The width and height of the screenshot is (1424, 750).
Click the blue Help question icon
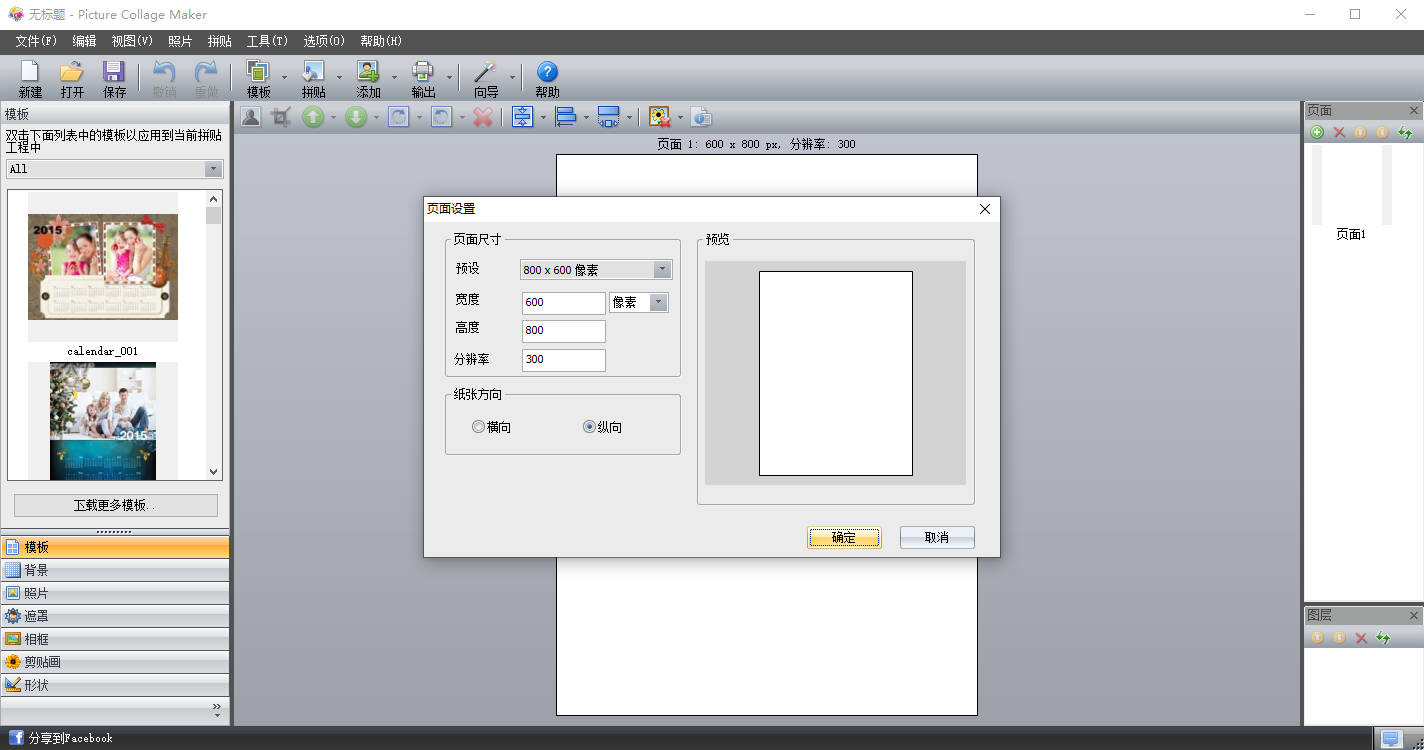(547, 73)
